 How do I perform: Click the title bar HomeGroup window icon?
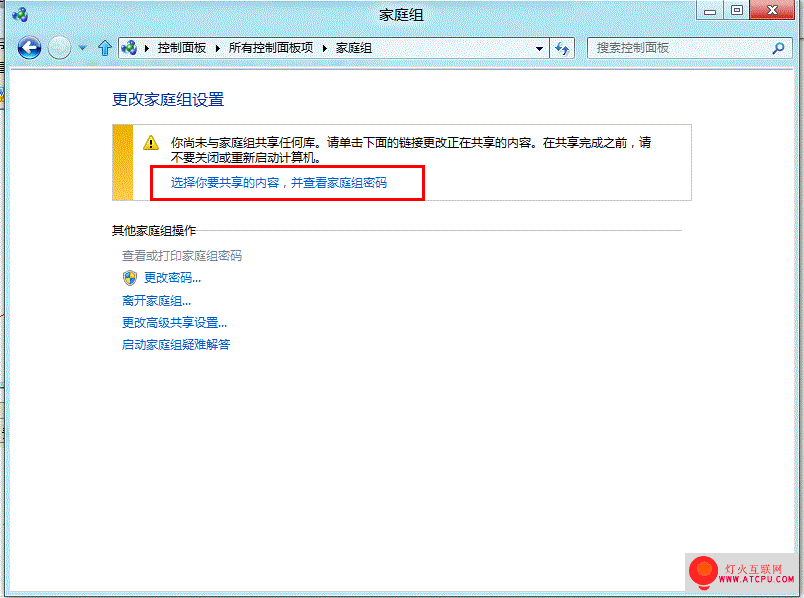click(20, 14)
